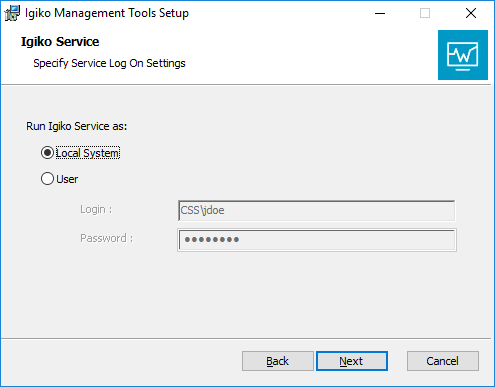This screenshot has width=495, height=387.
Task: Abort installation with the Cancel button
Action: [x=443, y=361]
